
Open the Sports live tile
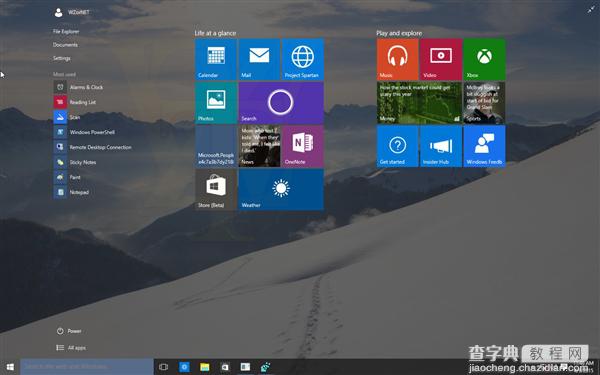point(484,103)
